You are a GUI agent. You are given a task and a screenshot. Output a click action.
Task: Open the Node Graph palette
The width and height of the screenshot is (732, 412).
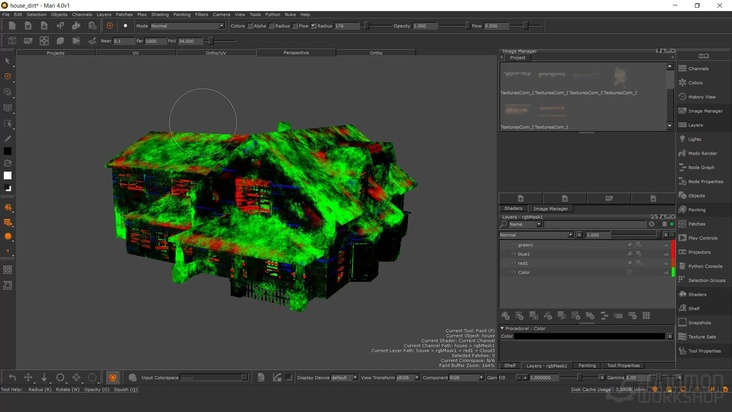click(701, 167)
